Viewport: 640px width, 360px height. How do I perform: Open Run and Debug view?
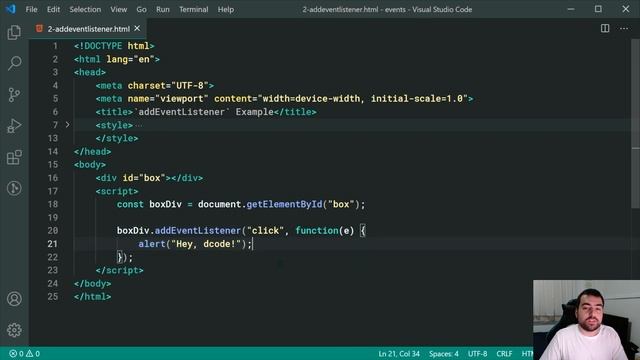pyautogui.click(x=14, y=126)
